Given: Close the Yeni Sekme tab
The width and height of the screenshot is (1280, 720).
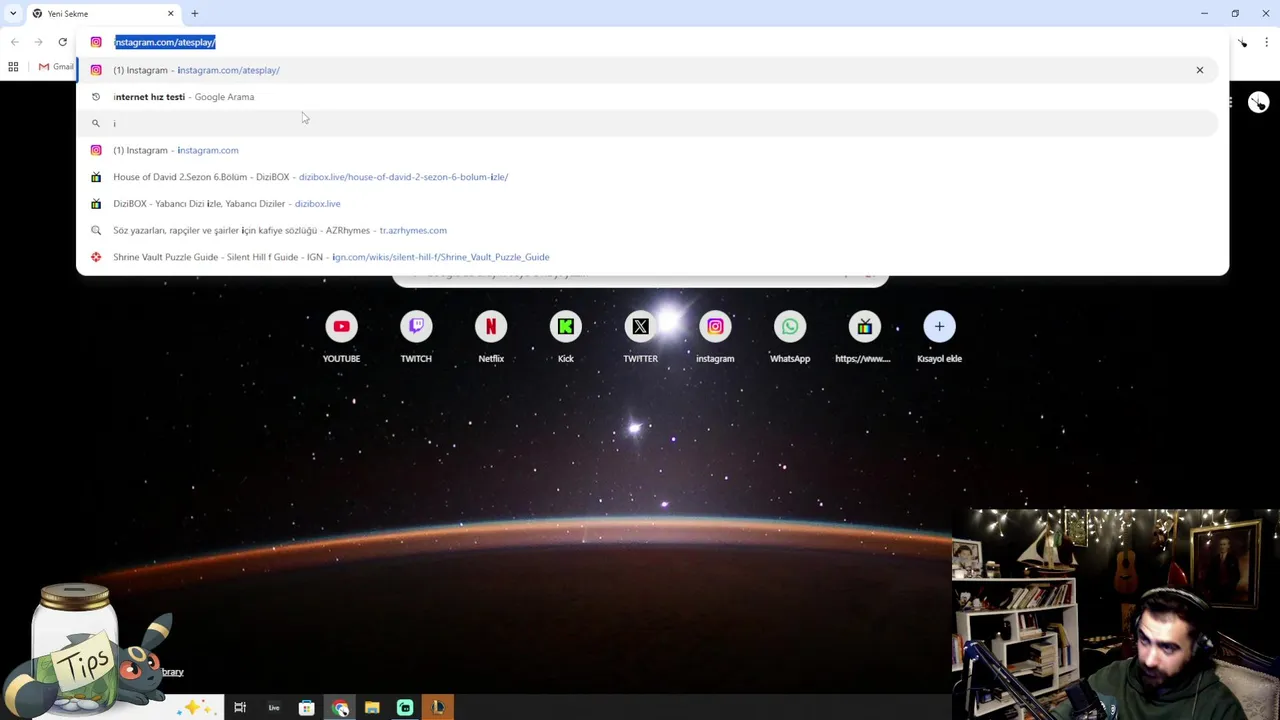Looking at the screenshot, I should (170, 14).
